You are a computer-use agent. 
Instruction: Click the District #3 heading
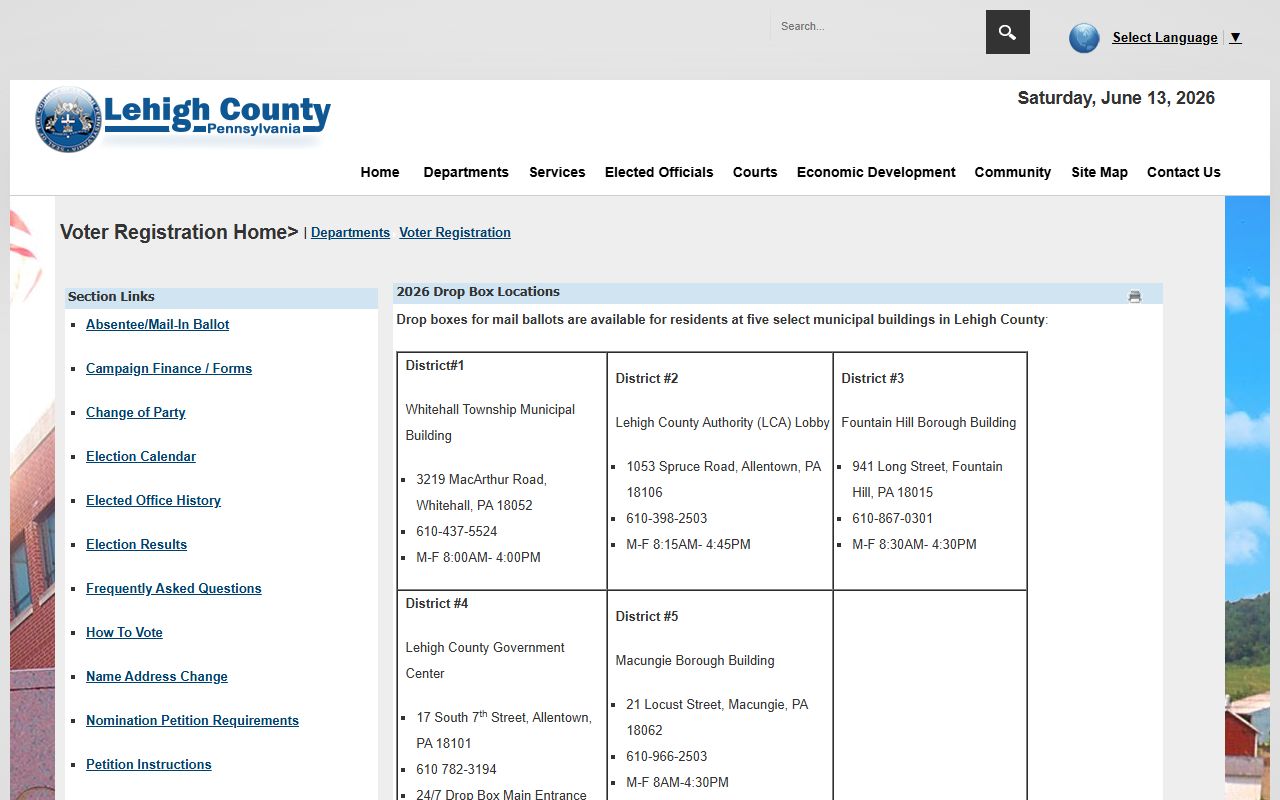pyautogui.click(x=873, y=378)
